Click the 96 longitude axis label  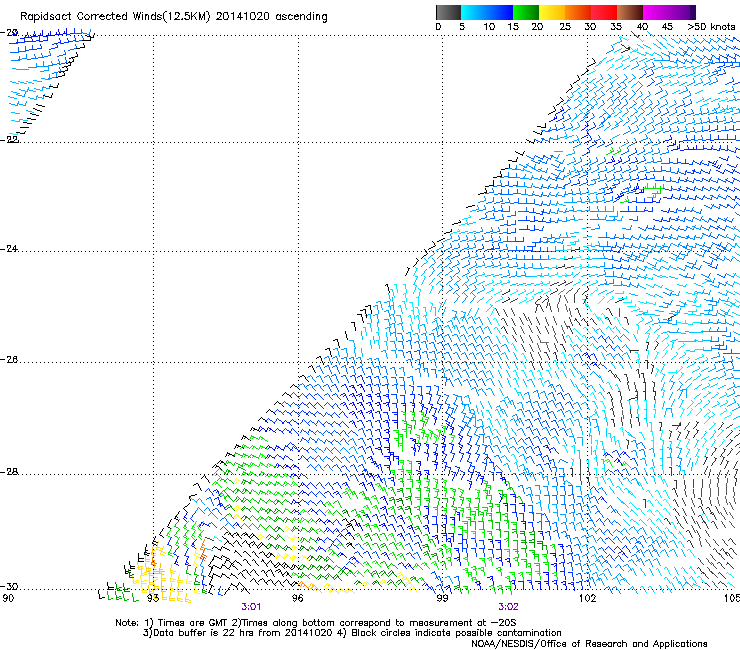tap(298, 598)
